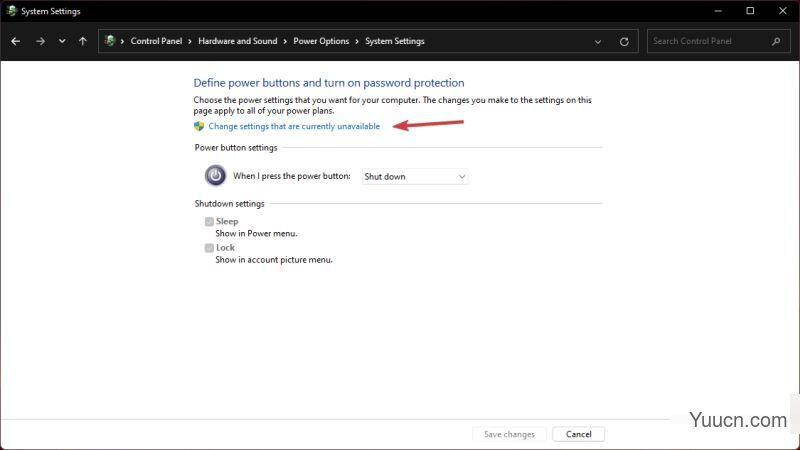Expand chevron before Control Panel breadcrumb
Screen dimensions: 800x450
(x=122, y=42)
